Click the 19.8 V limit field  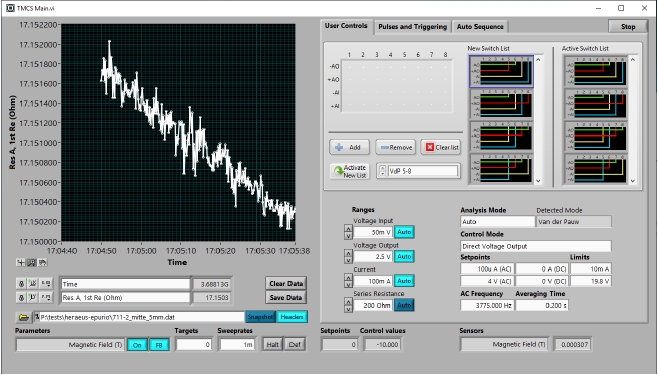[590, 281]
